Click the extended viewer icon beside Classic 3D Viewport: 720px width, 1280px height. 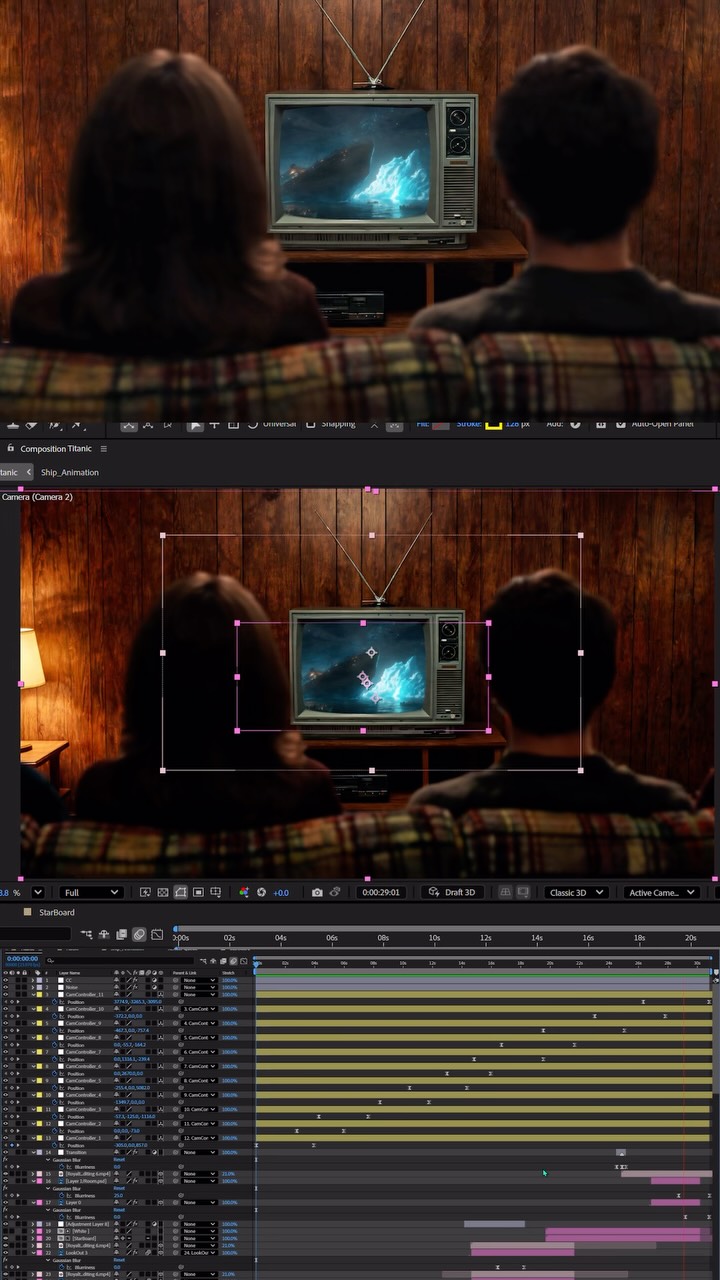pos(522,892)
